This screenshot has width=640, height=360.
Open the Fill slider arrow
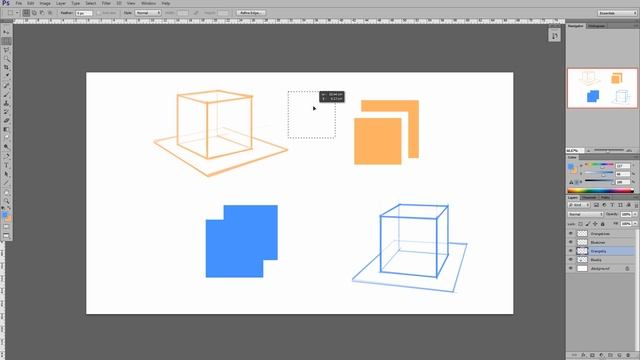pos(635,224)
